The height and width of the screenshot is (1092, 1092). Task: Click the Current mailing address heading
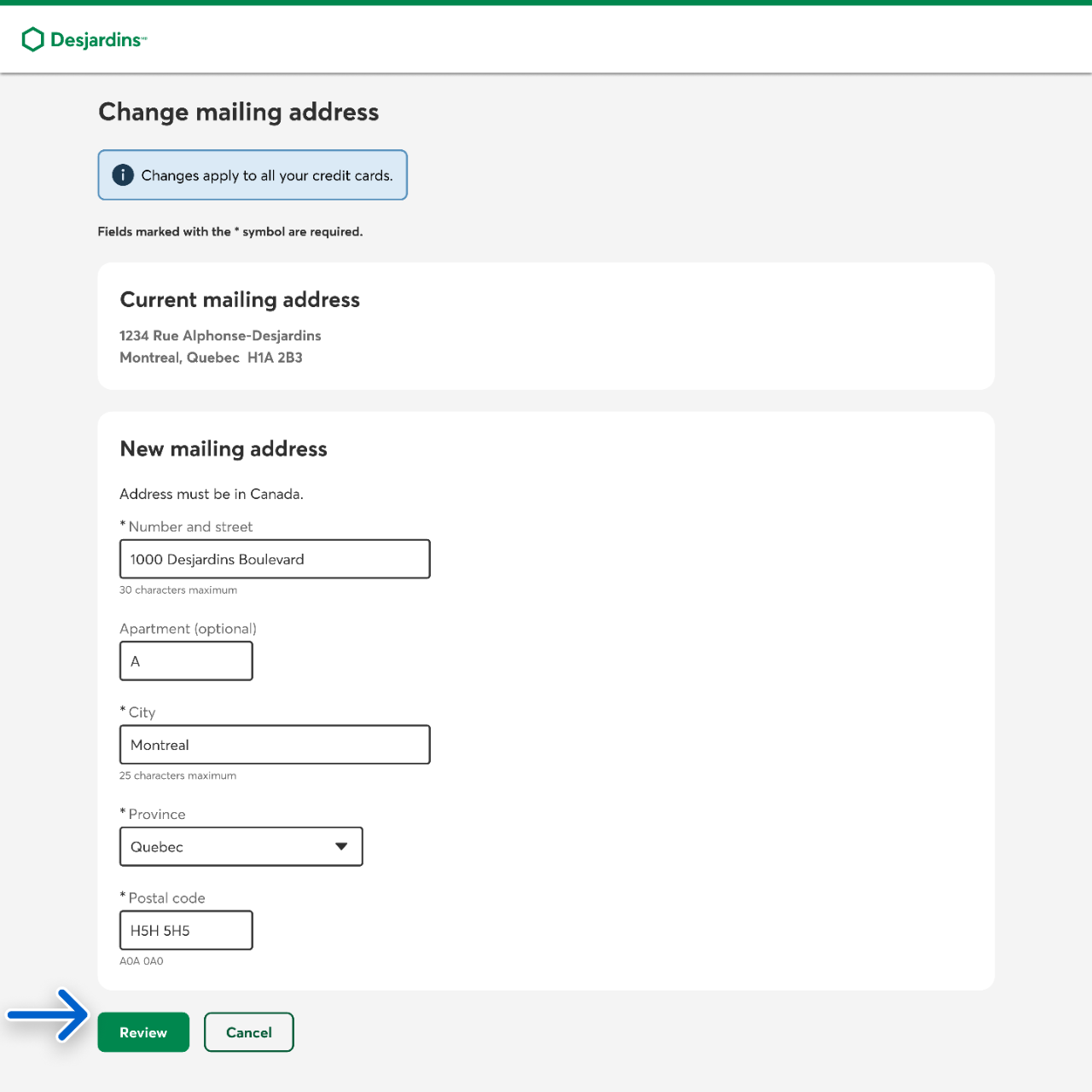coord(240,299)
